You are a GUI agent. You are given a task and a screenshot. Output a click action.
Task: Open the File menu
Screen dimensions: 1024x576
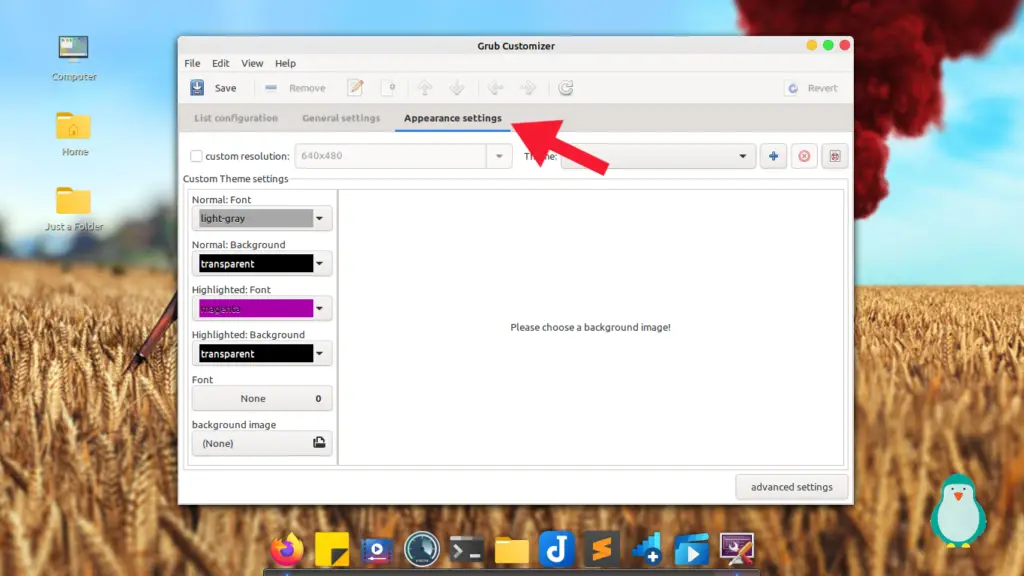click(192, 63)
